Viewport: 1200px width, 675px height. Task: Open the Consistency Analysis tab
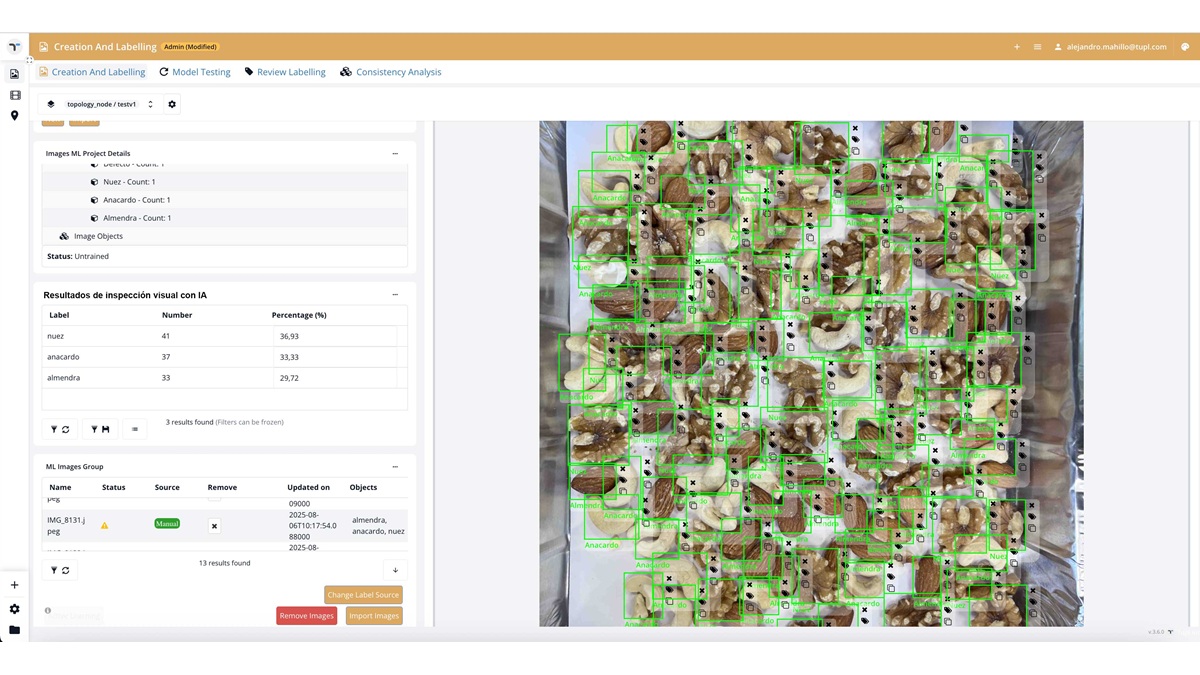(x=390, y=72)
